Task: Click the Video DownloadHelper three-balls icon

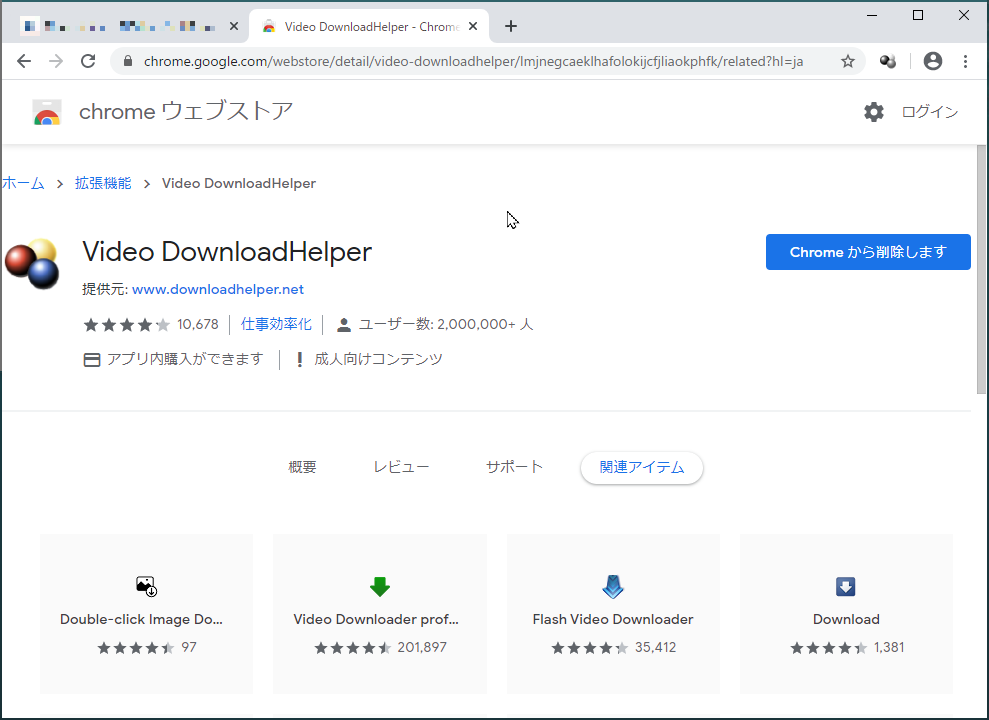Action: click(32, 264)
